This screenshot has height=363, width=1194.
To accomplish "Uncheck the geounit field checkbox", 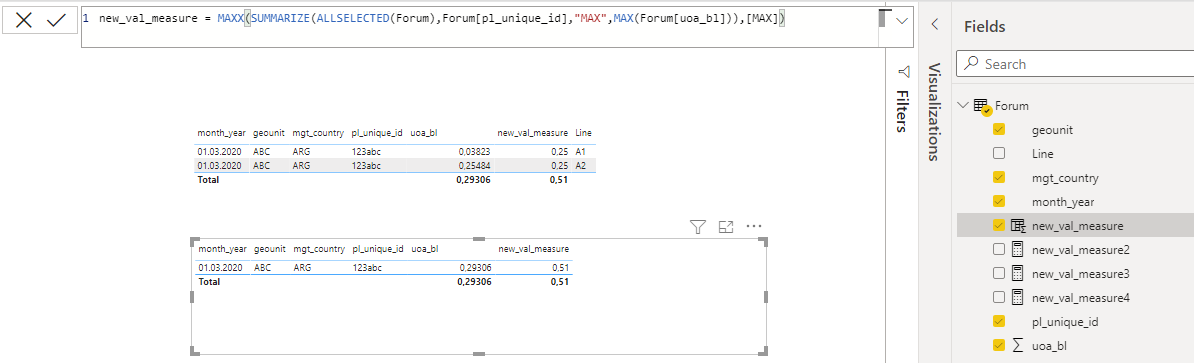I will coord(999,130).
